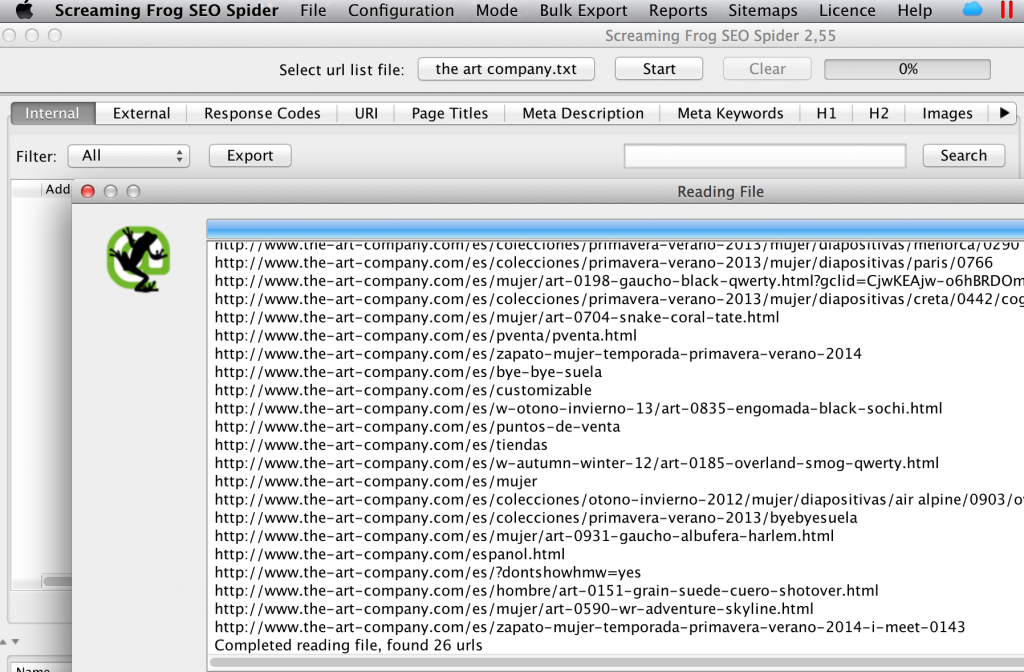Screen dimensions: 1024x672
Task: Focus the search text field
Action: (764, 156)
